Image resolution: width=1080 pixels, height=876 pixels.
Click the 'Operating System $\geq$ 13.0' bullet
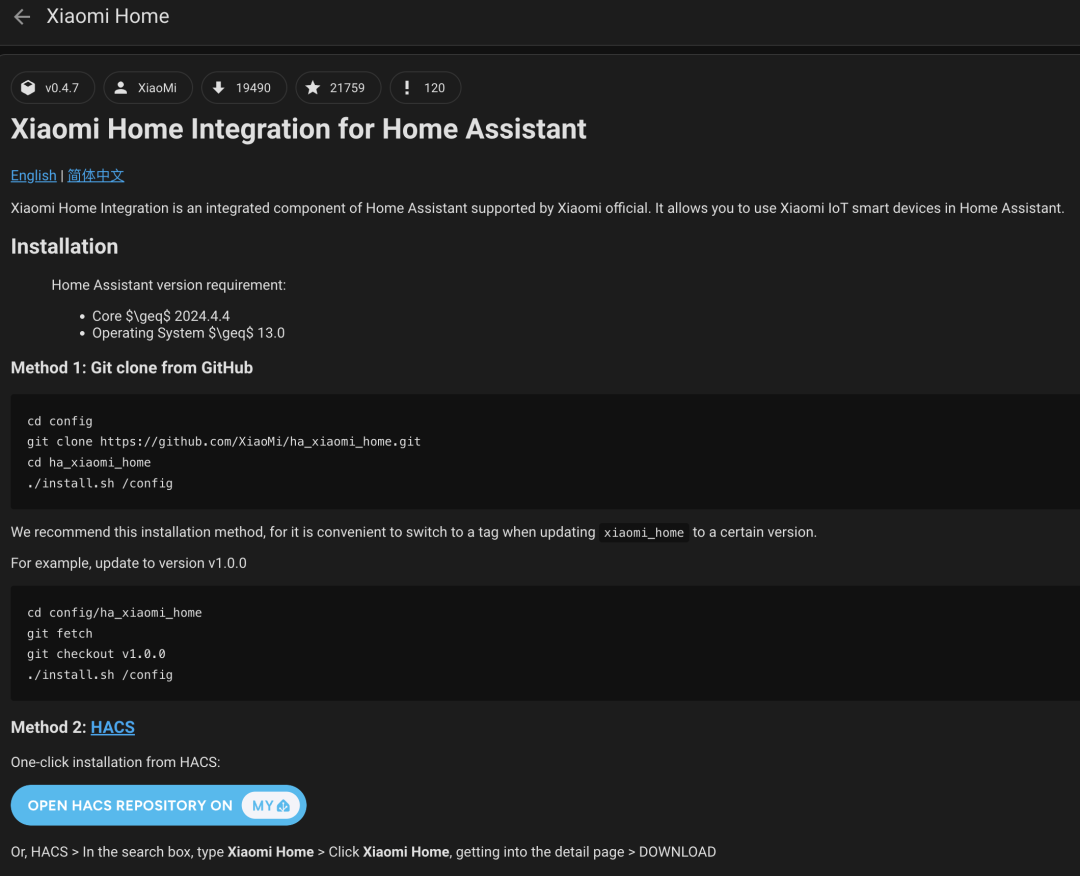pos(189,333)
